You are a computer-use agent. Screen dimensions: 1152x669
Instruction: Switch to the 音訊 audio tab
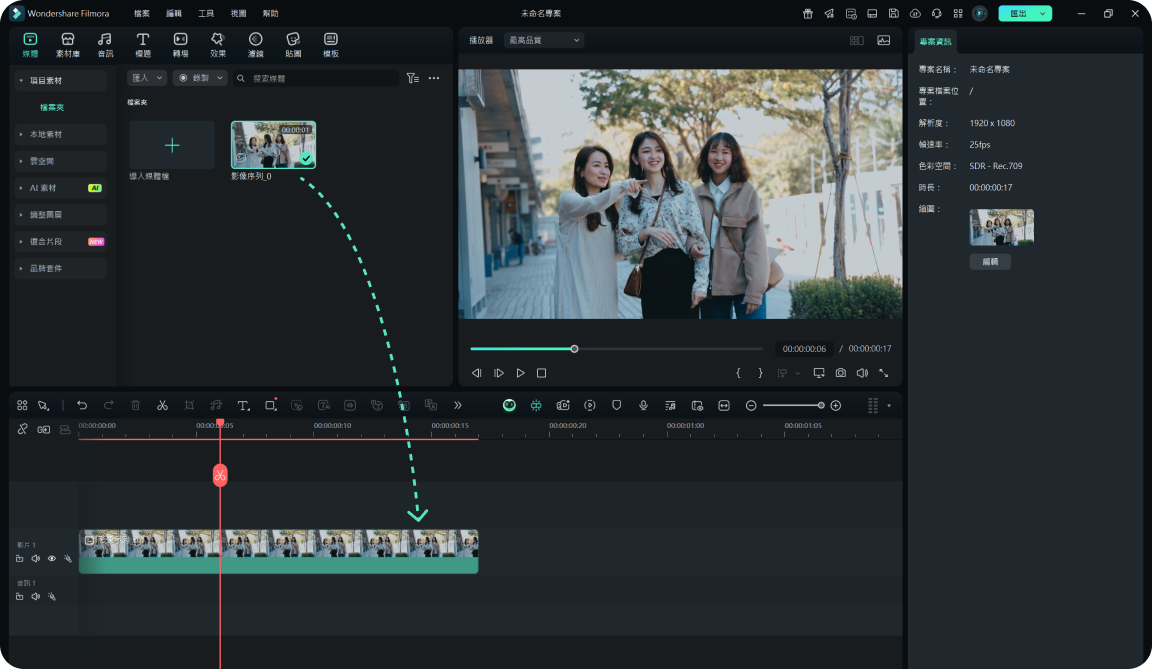105,45
